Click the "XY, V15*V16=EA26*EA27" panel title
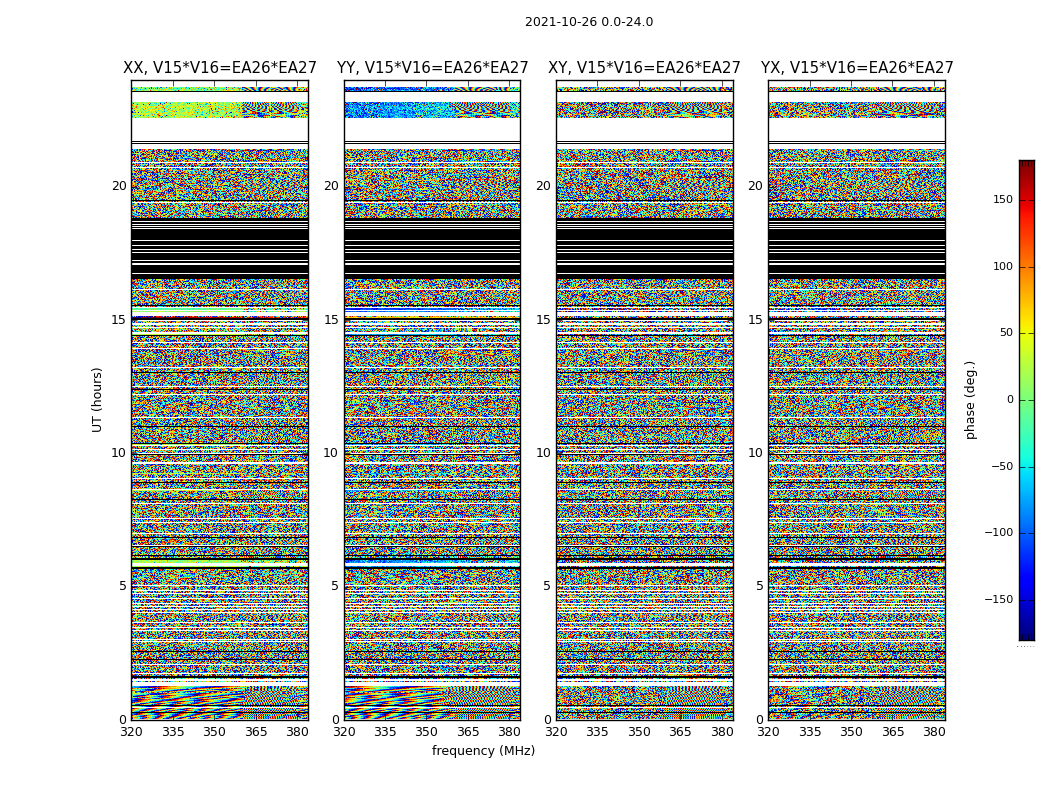The image size is (1050, 800). [x=644, y=68]
